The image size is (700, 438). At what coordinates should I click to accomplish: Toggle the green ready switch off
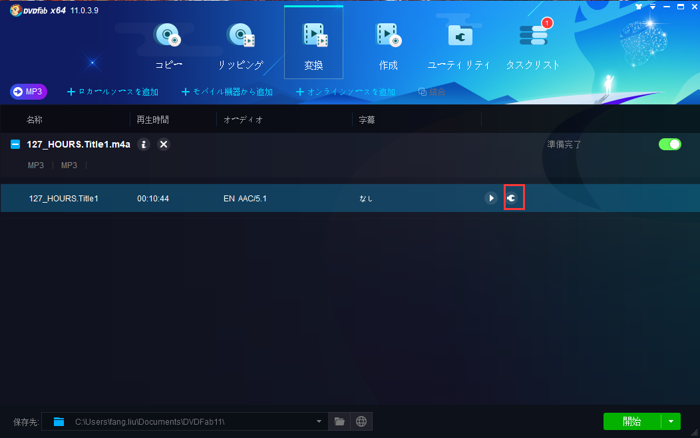(670, 144)
